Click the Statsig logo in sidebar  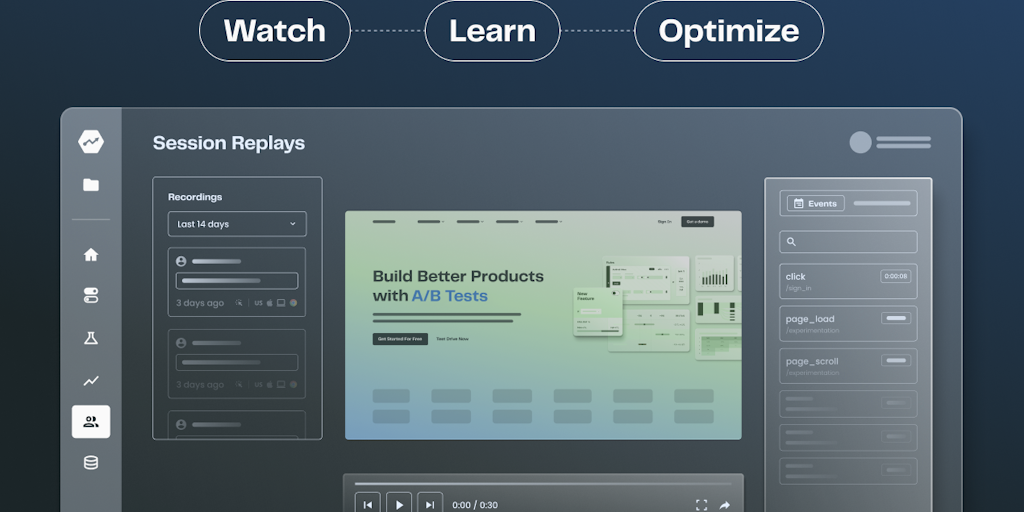pyautogui.click(x=91, y=142)
